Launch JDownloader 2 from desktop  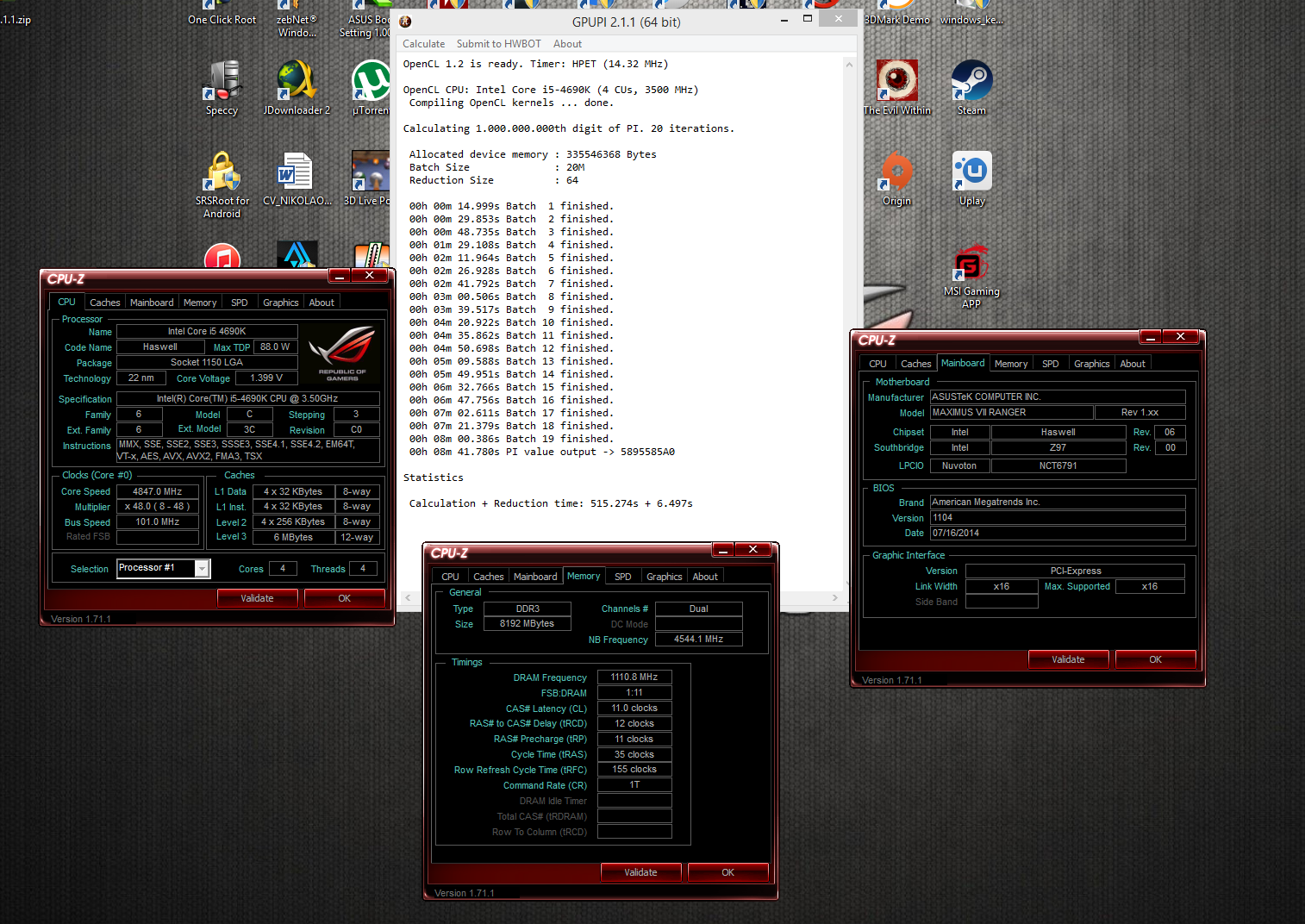pos(297,88)
